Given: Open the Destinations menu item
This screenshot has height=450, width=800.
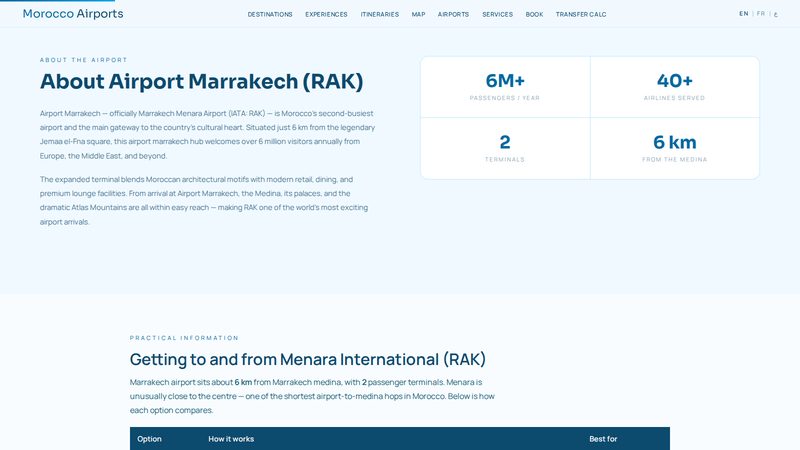Looking at the screenshot, I should coord(270,14).
